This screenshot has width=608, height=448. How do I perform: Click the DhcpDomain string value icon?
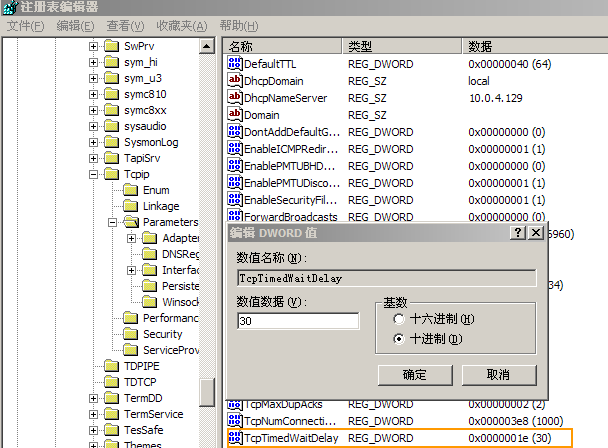click(236, 81)
